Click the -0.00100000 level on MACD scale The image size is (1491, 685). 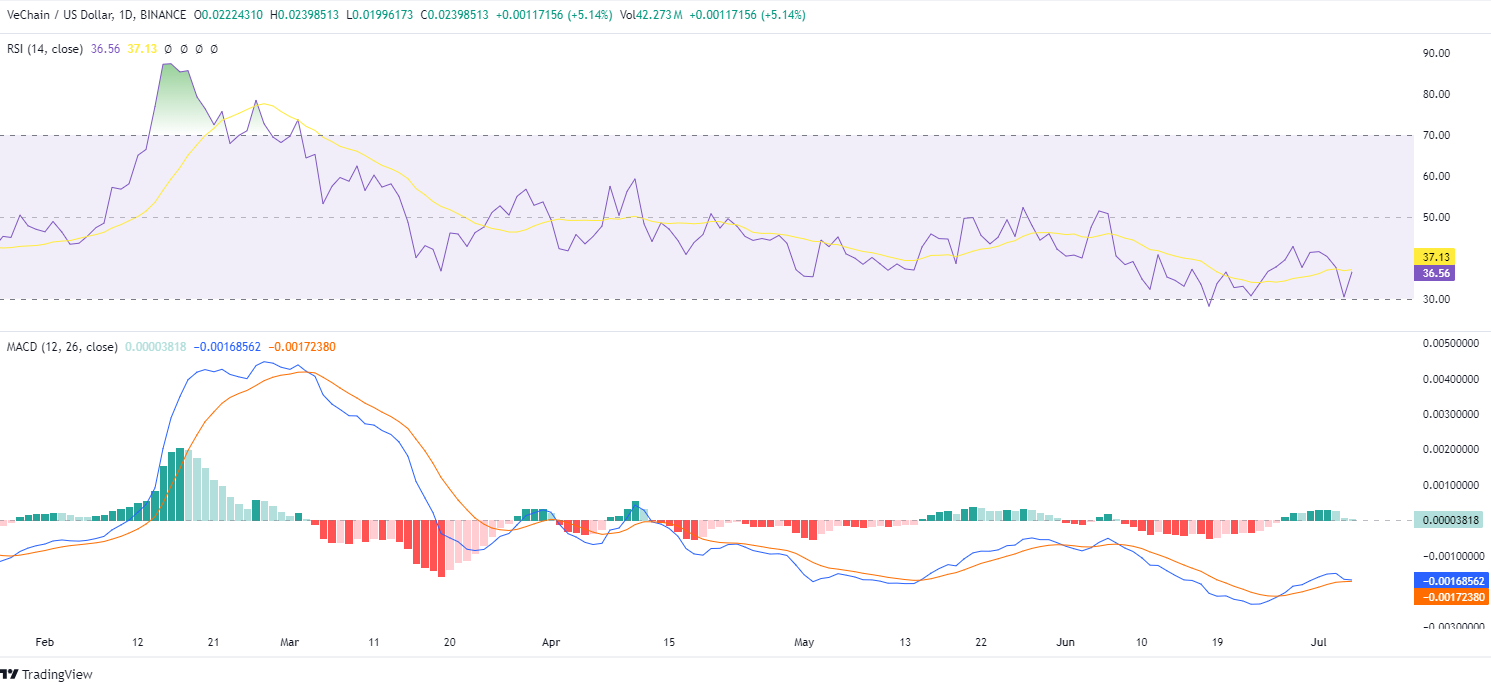point(1451,556)
